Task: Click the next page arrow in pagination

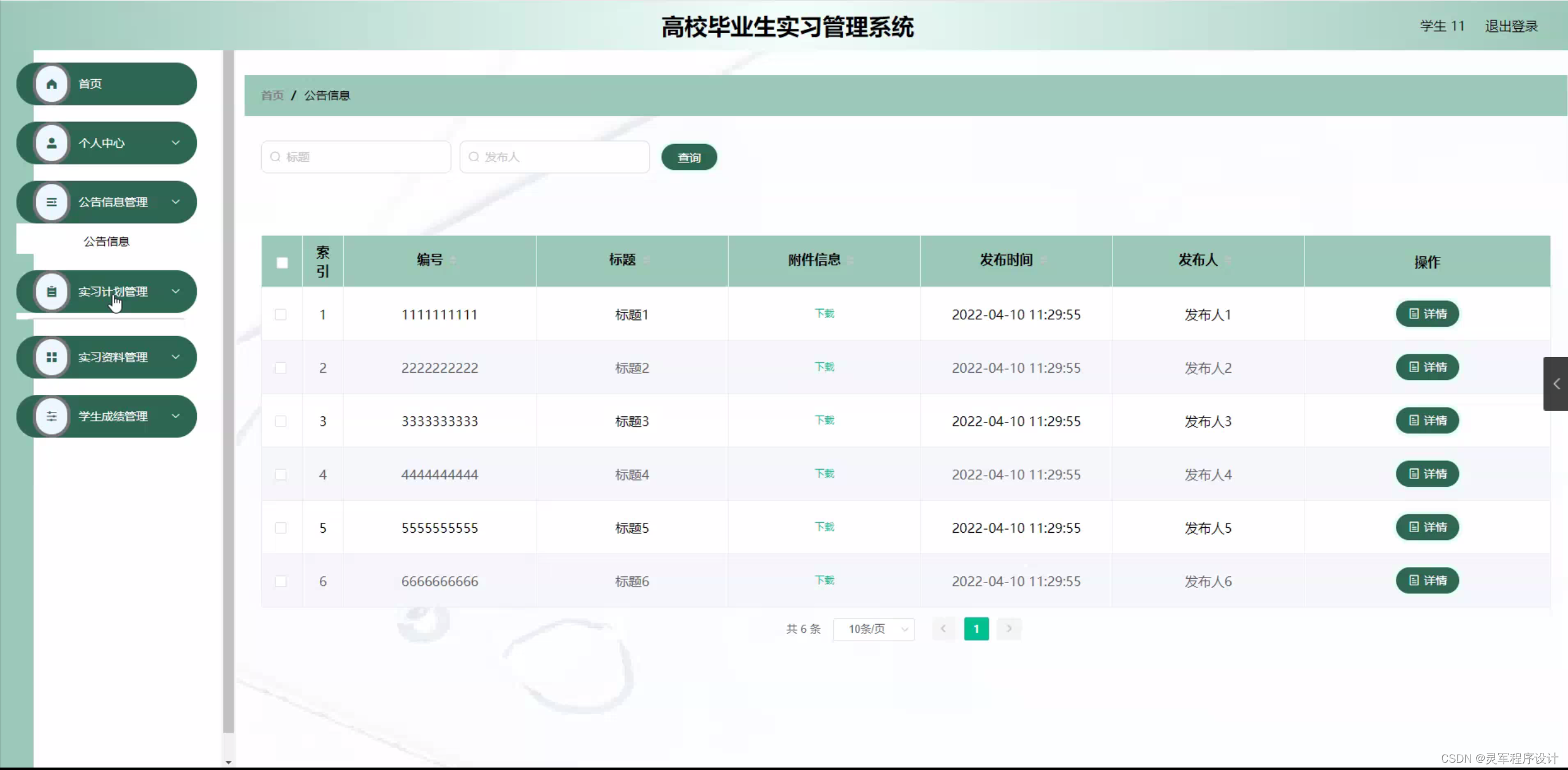Action: [1009, 628]
